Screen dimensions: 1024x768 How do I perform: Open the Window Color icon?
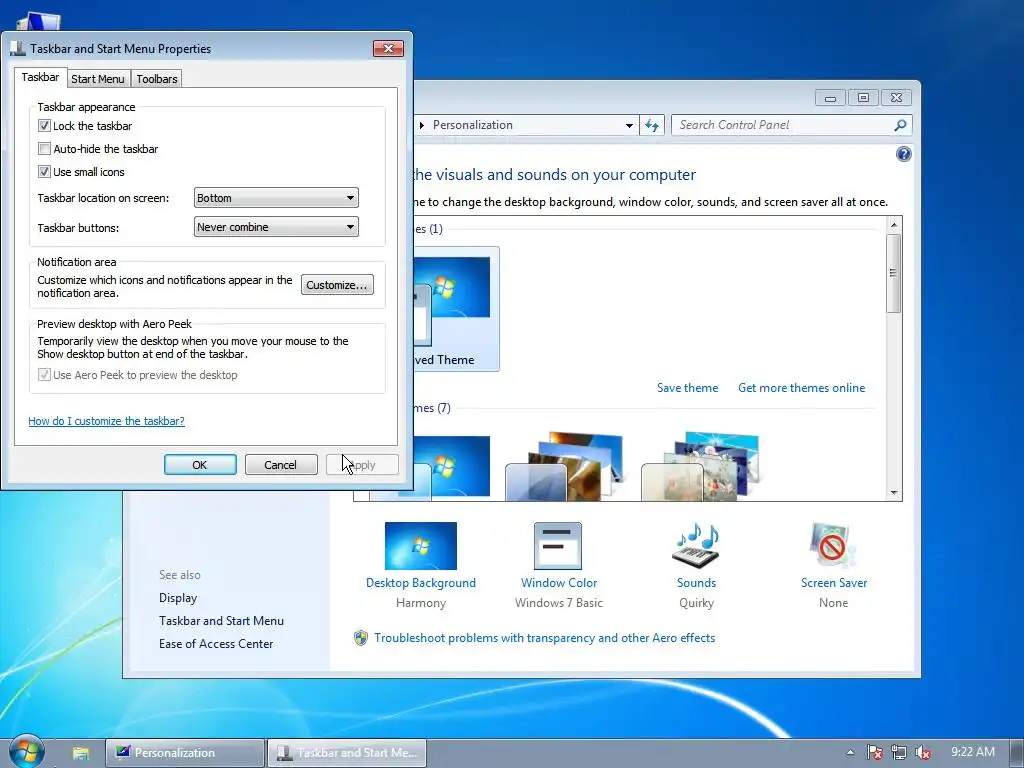point(558,546)
